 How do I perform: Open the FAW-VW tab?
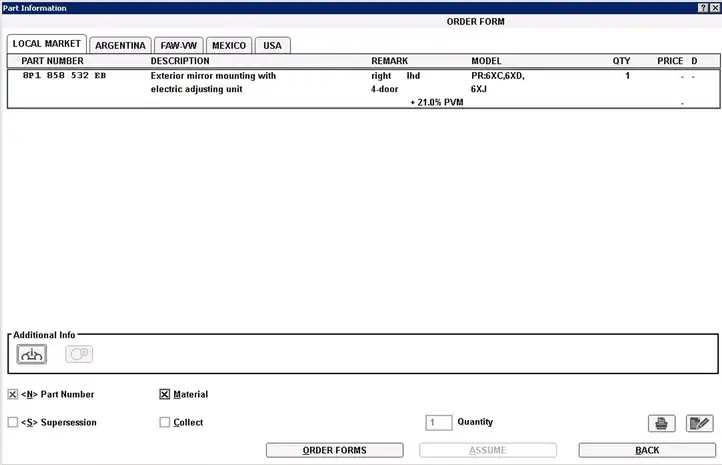pos(179,45)
